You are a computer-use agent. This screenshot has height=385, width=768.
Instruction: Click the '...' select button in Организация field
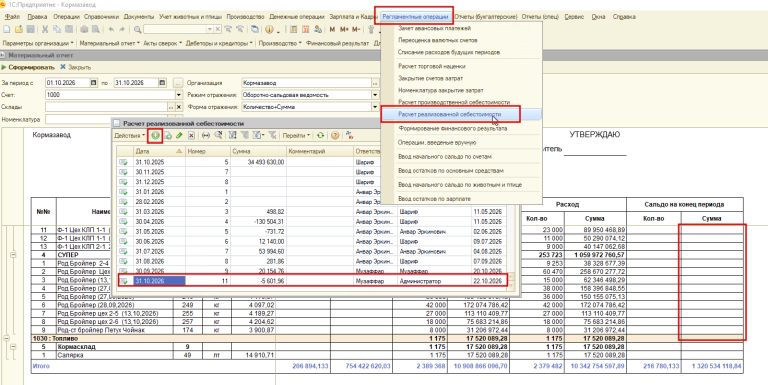point(375,83)
